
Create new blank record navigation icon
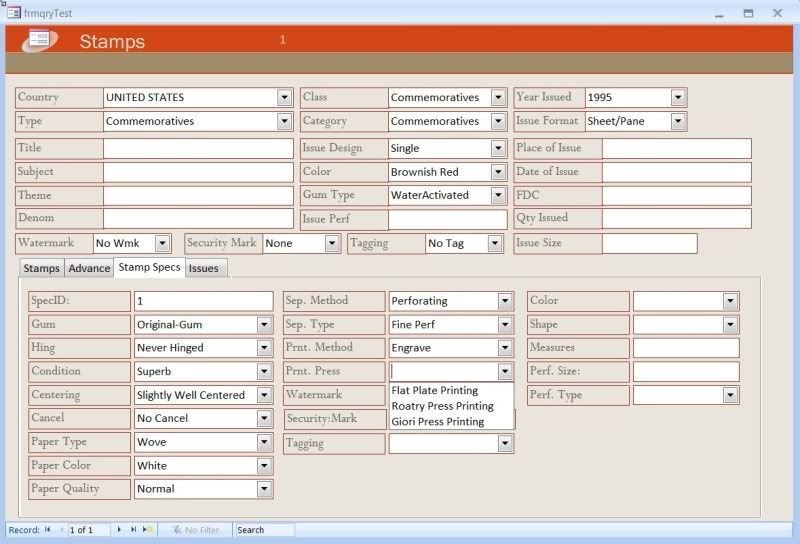click(147, 530)
